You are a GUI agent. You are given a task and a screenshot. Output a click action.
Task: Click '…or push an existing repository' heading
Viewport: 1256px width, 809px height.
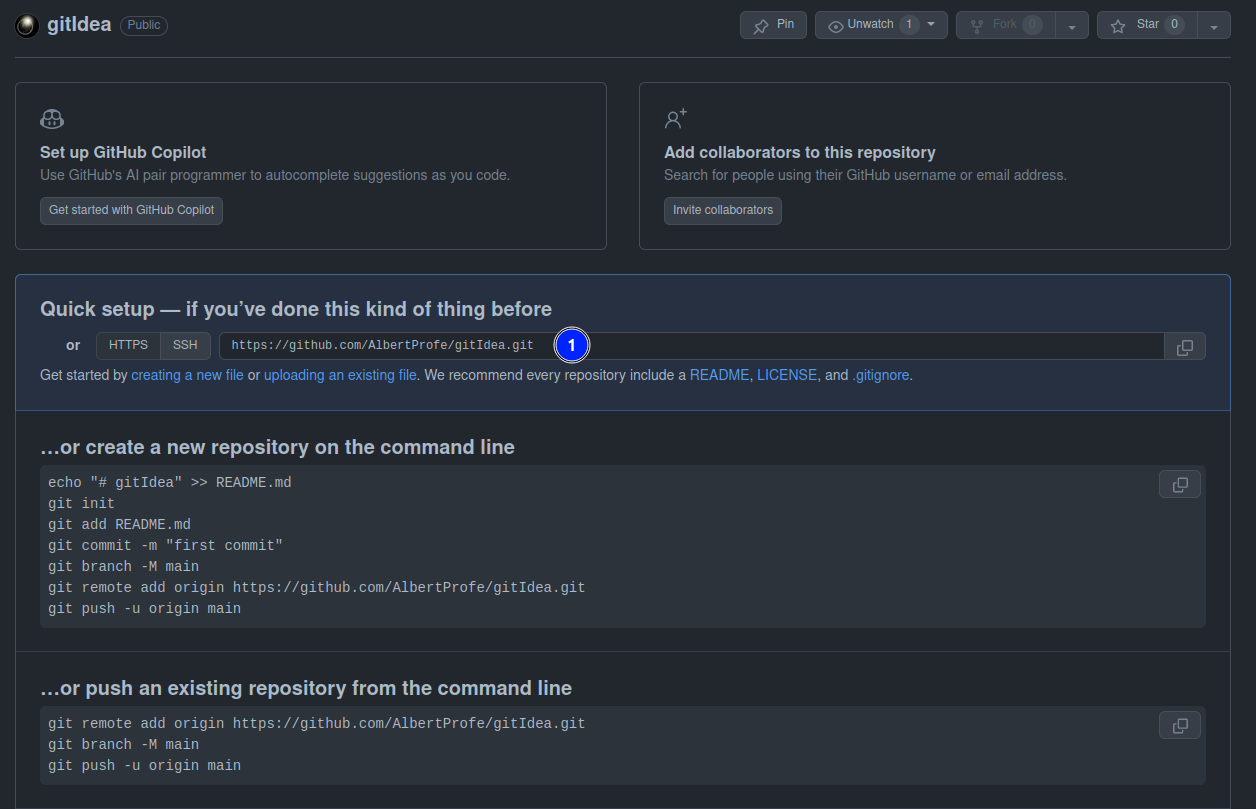pos(306,688)
